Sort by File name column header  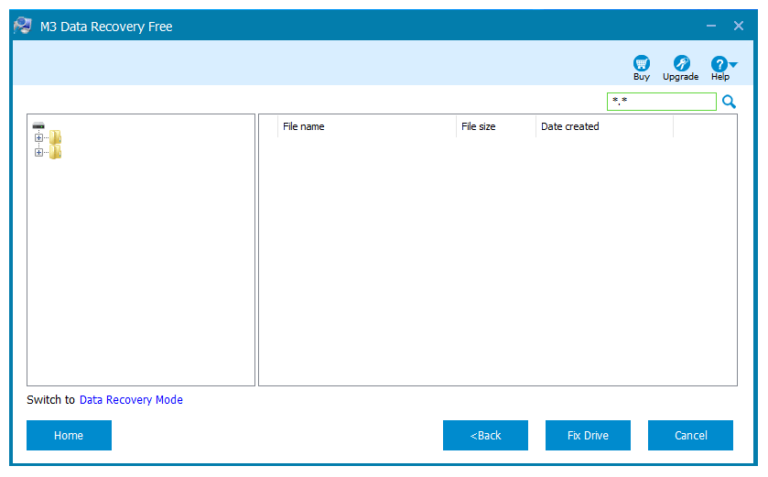[367, 126]
